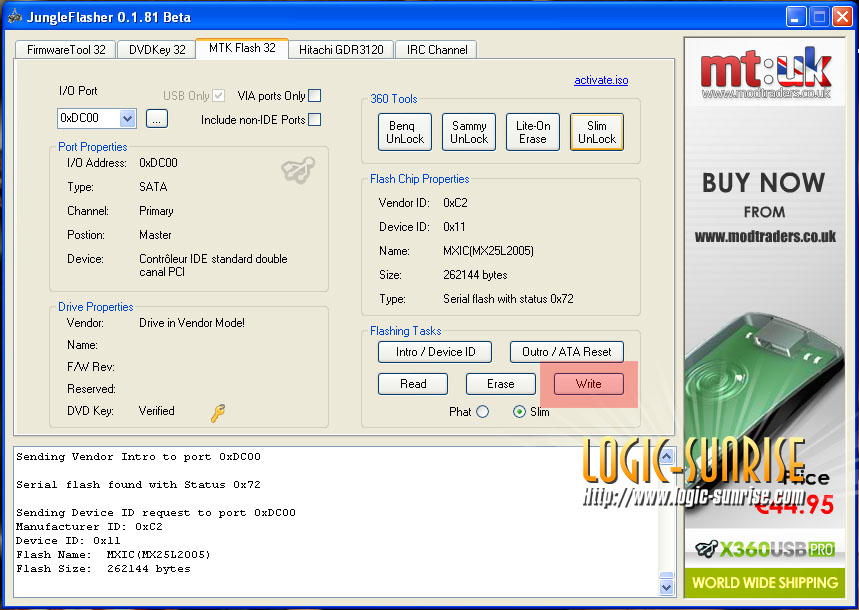Click the ellipsis browse button beside I/O Port
Viewport: 859px width, 610px height.
click(157, 118)
